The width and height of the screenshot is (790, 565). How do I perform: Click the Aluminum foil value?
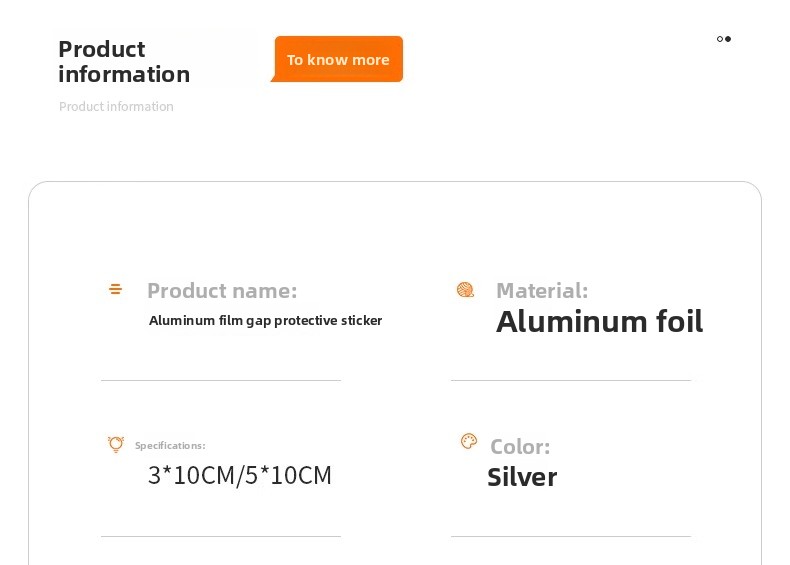600,322
